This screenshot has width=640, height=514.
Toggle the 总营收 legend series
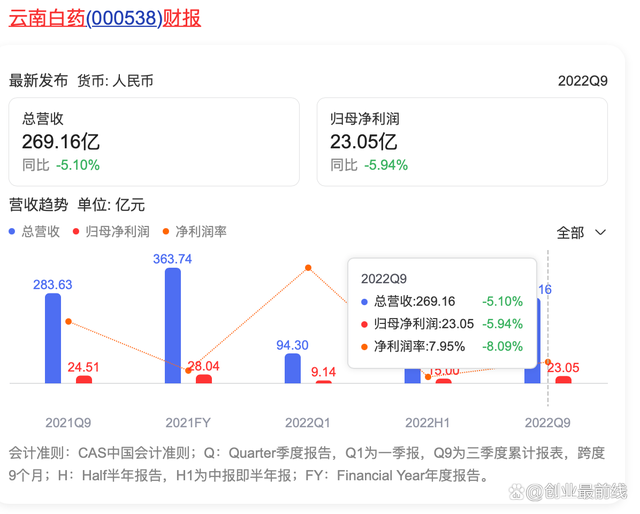click(x=35, y=231)
